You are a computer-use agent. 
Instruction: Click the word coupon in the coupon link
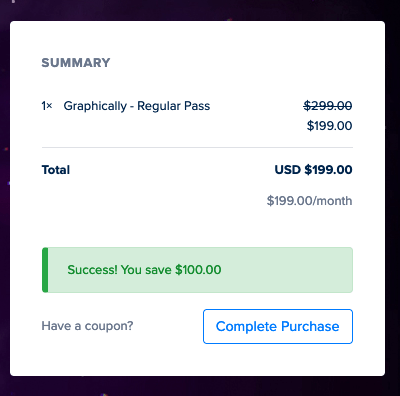(107, 326)
